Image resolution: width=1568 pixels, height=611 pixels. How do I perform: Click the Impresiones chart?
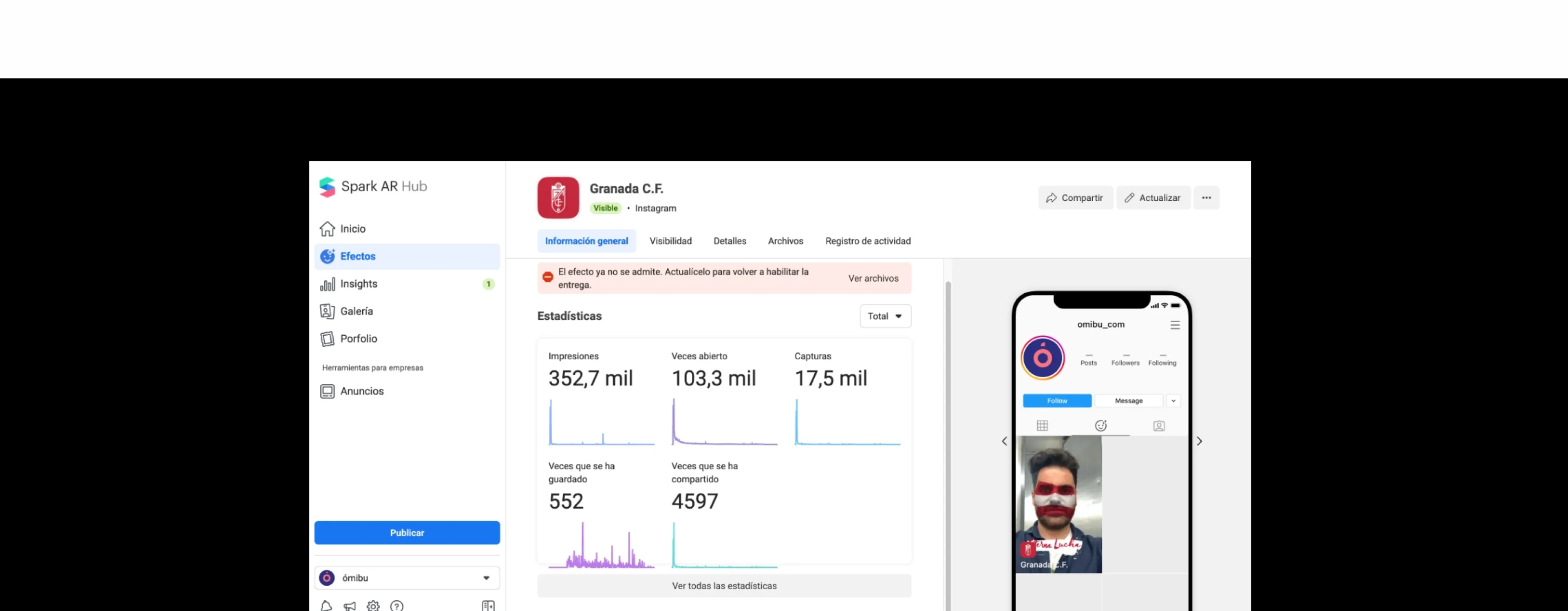point(601,422)
